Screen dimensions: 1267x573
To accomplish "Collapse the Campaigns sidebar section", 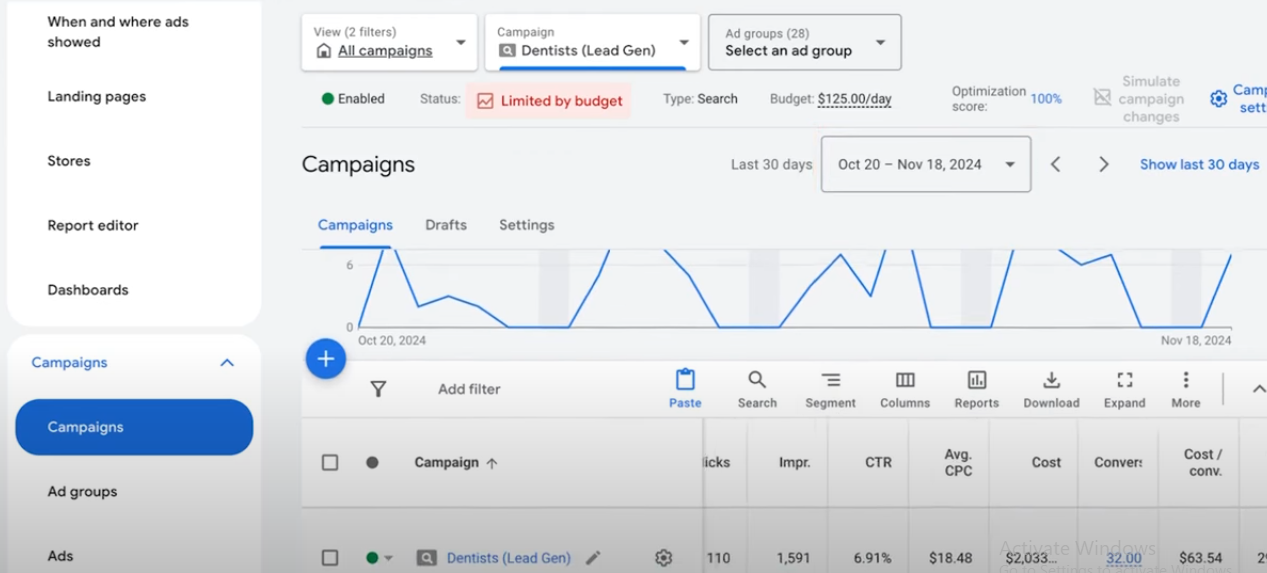I will [227, 363].
